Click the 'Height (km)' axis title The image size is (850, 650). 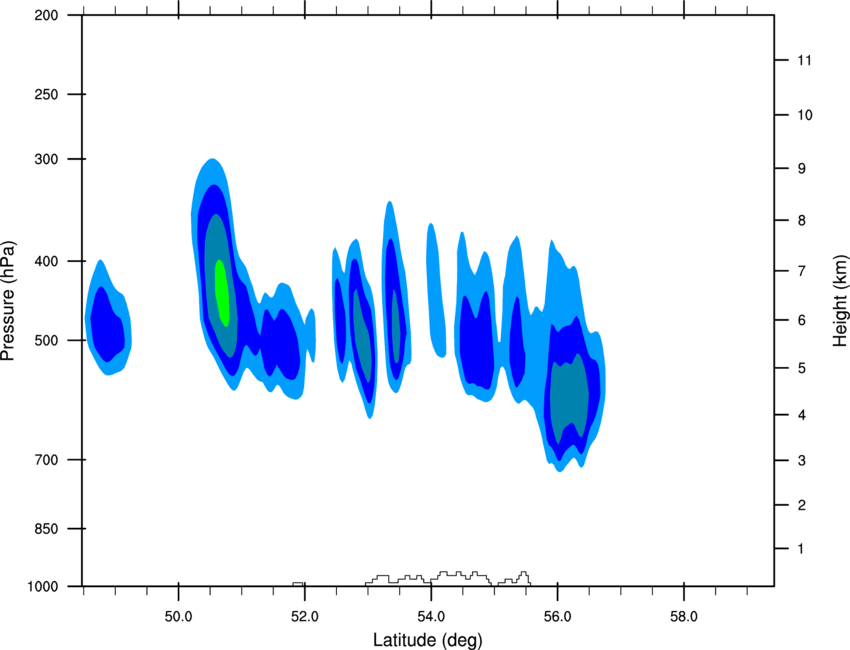pos(840,301)
